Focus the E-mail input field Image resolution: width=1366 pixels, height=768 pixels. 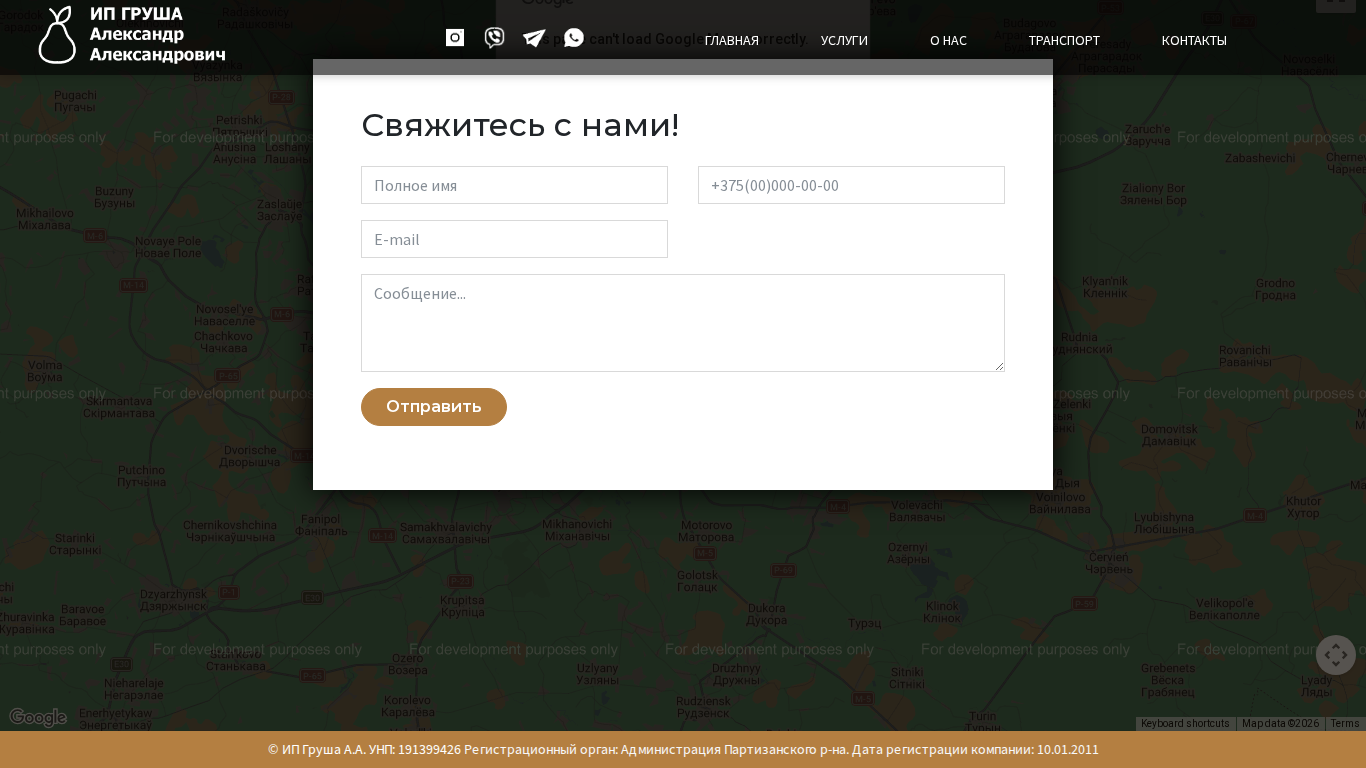514,239
